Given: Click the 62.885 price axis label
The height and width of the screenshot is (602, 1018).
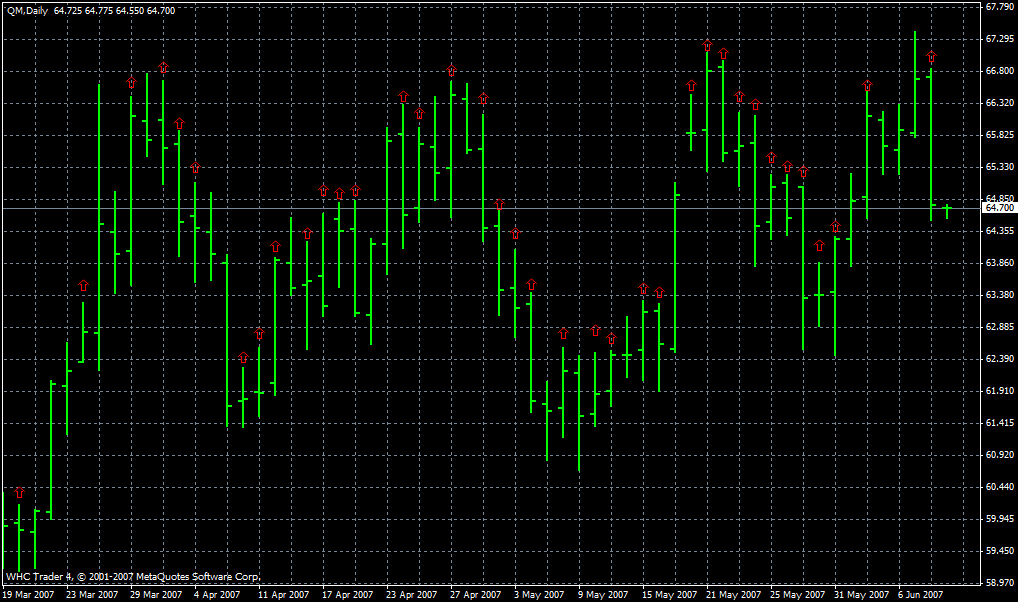Looking at the screenshot, I should (1000, 327).
